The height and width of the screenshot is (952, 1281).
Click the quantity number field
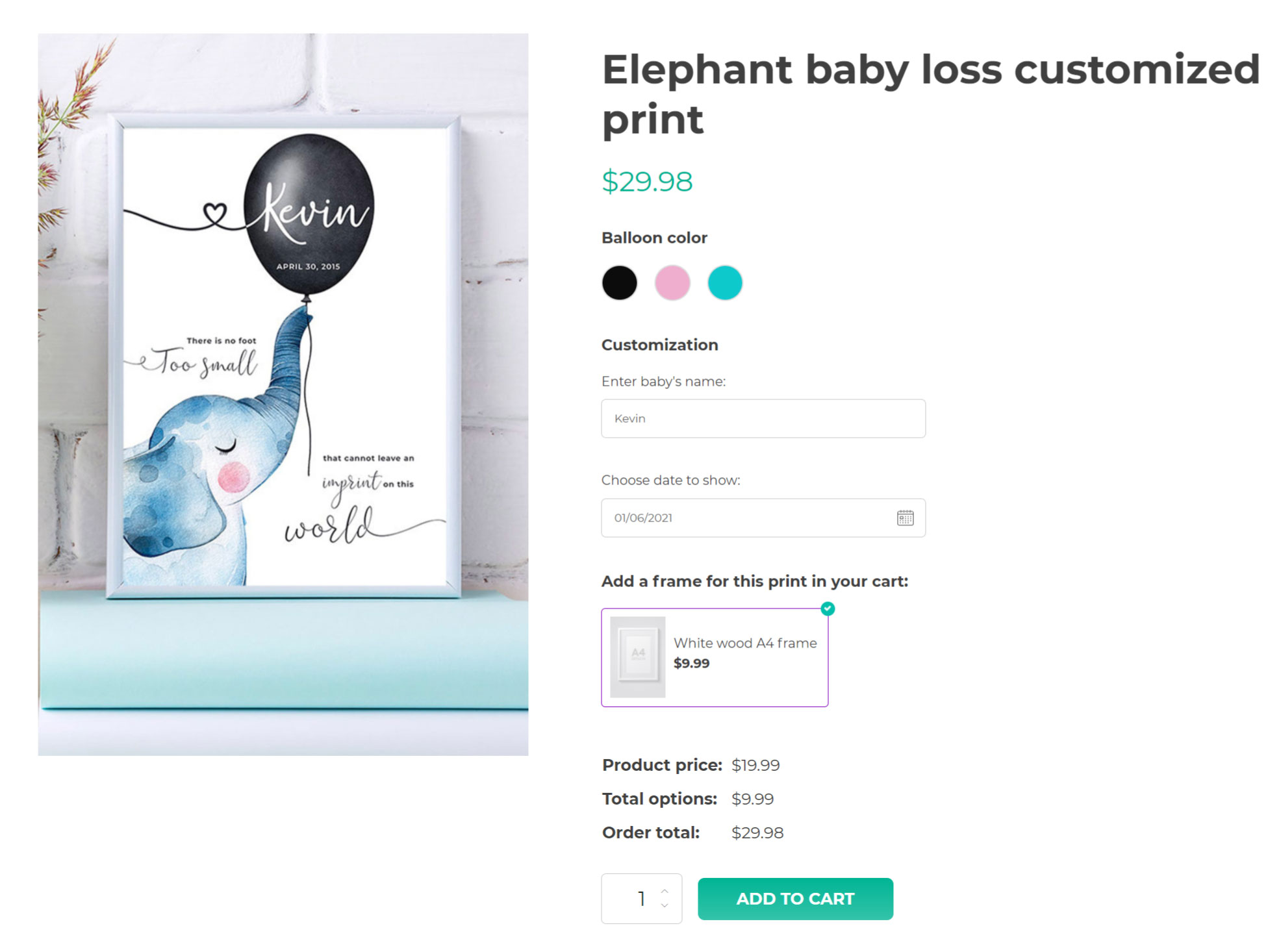tap(633, 899)
